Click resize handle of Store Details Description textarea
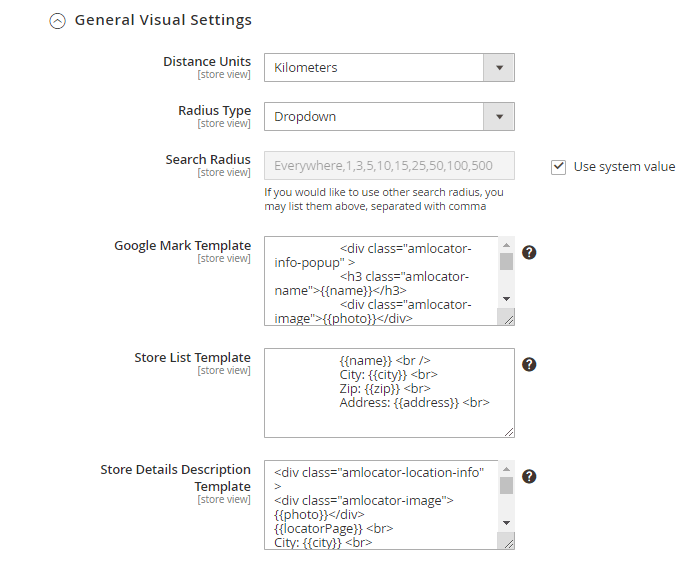685x571 pixels. pos(507,542)
